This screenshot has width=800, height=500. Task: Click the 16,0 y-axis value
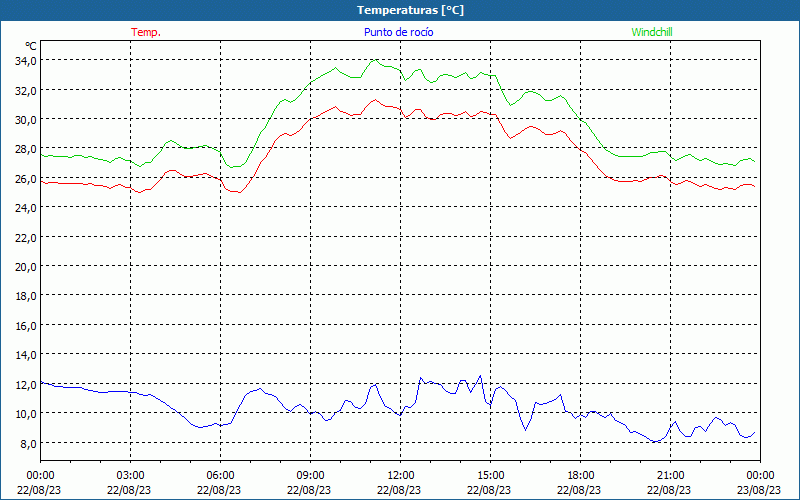pos(27,325)
